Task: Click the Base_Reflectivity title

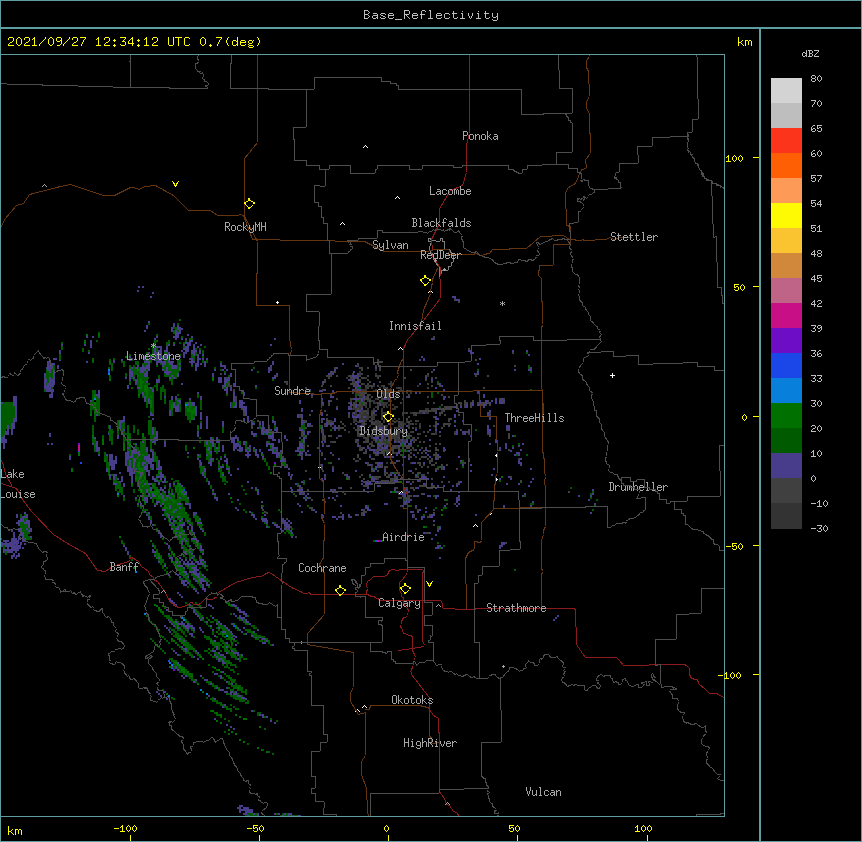Action: (x=431, y=15)
